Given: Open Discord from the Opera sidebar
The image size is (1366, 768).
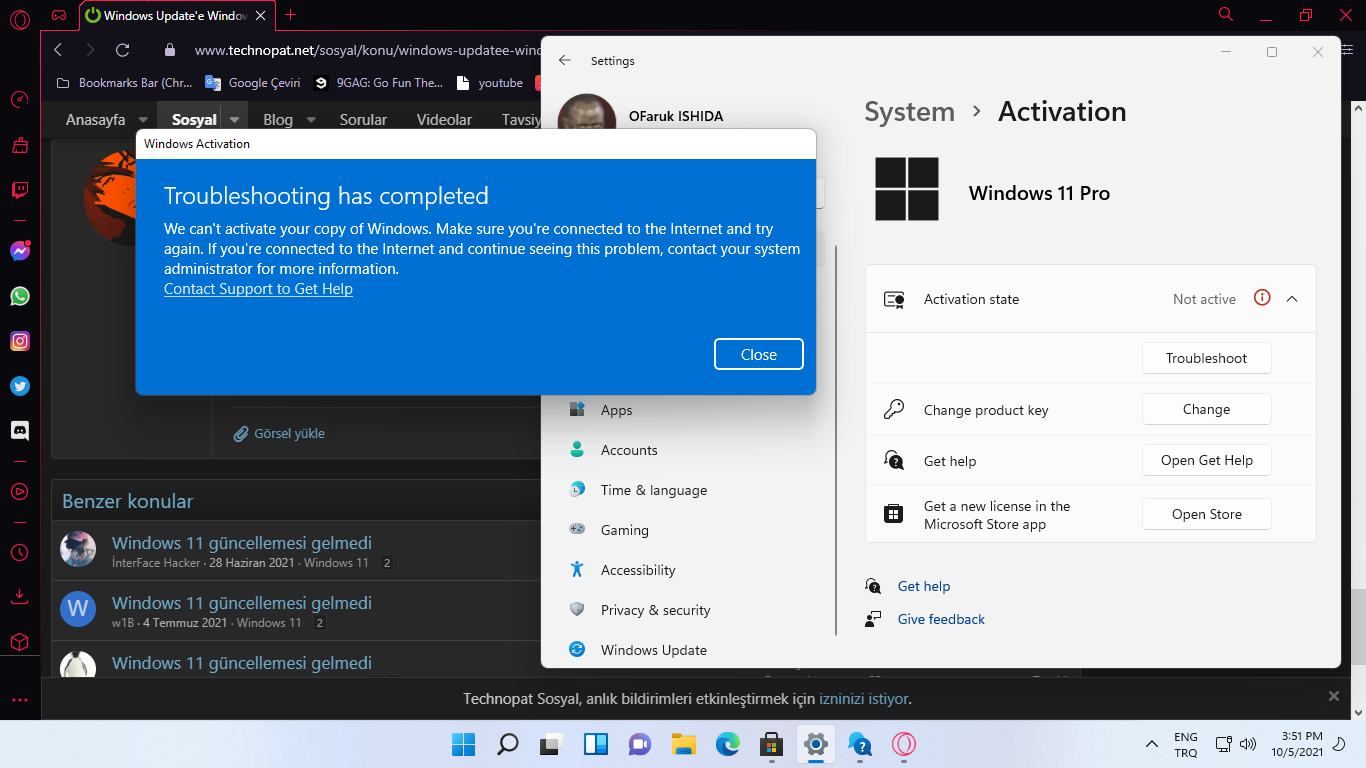Looking at the screenshot, I should (20, 431).
